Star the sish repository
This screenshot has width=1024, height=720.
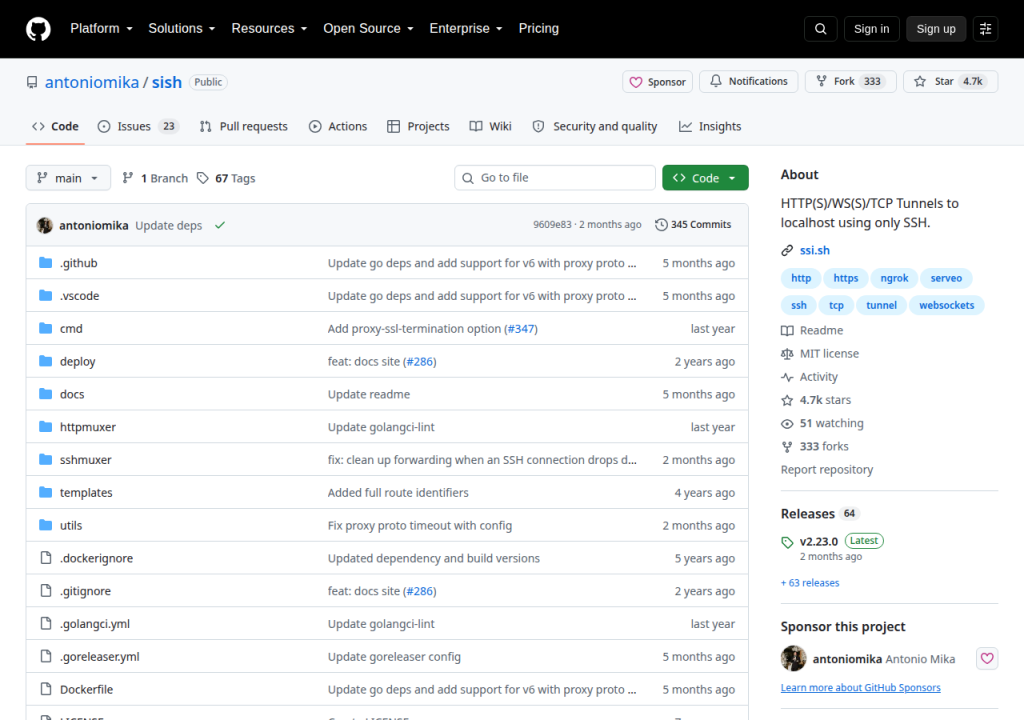pyautogui.click(x=950, y=82)
